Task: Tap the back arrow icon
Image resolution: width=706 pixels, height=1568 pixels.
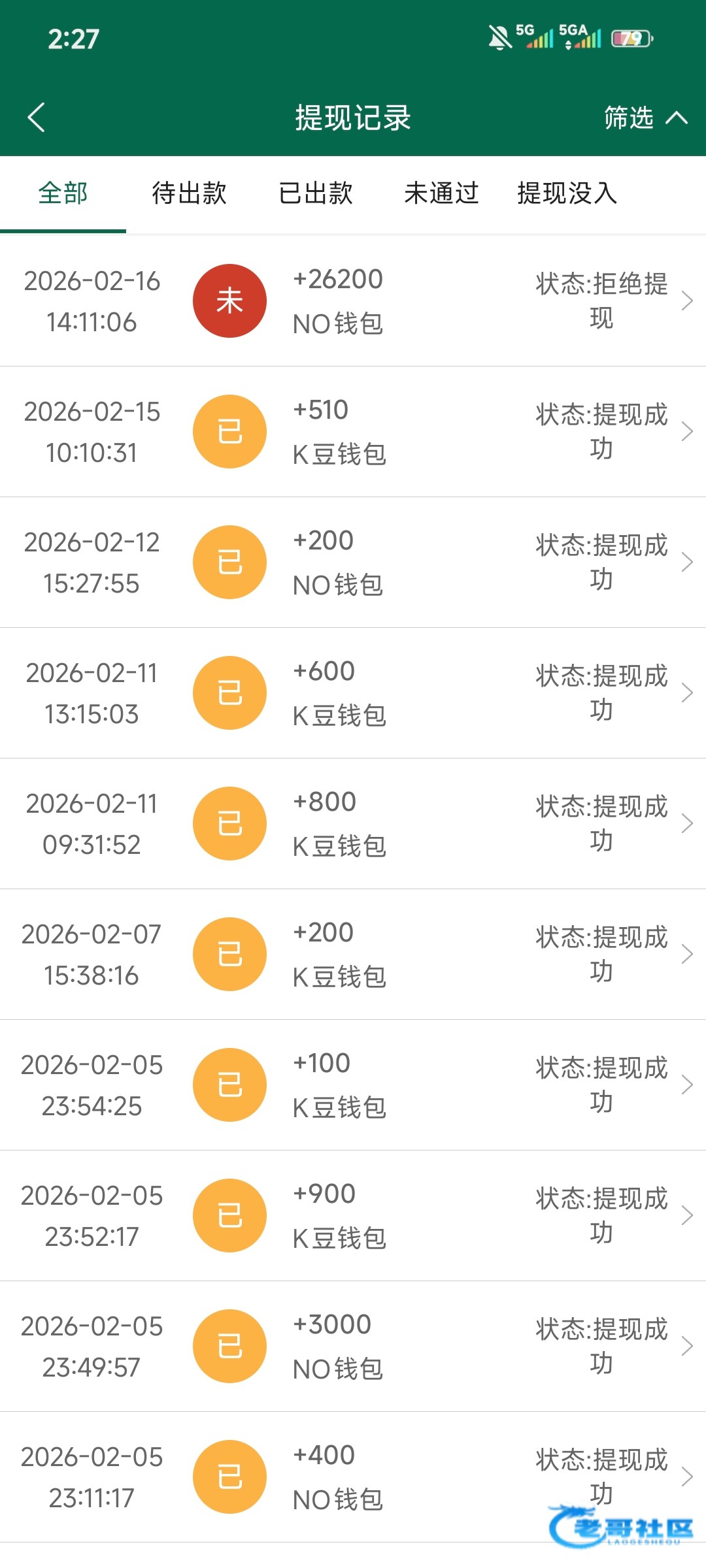Action: [37, 118]
